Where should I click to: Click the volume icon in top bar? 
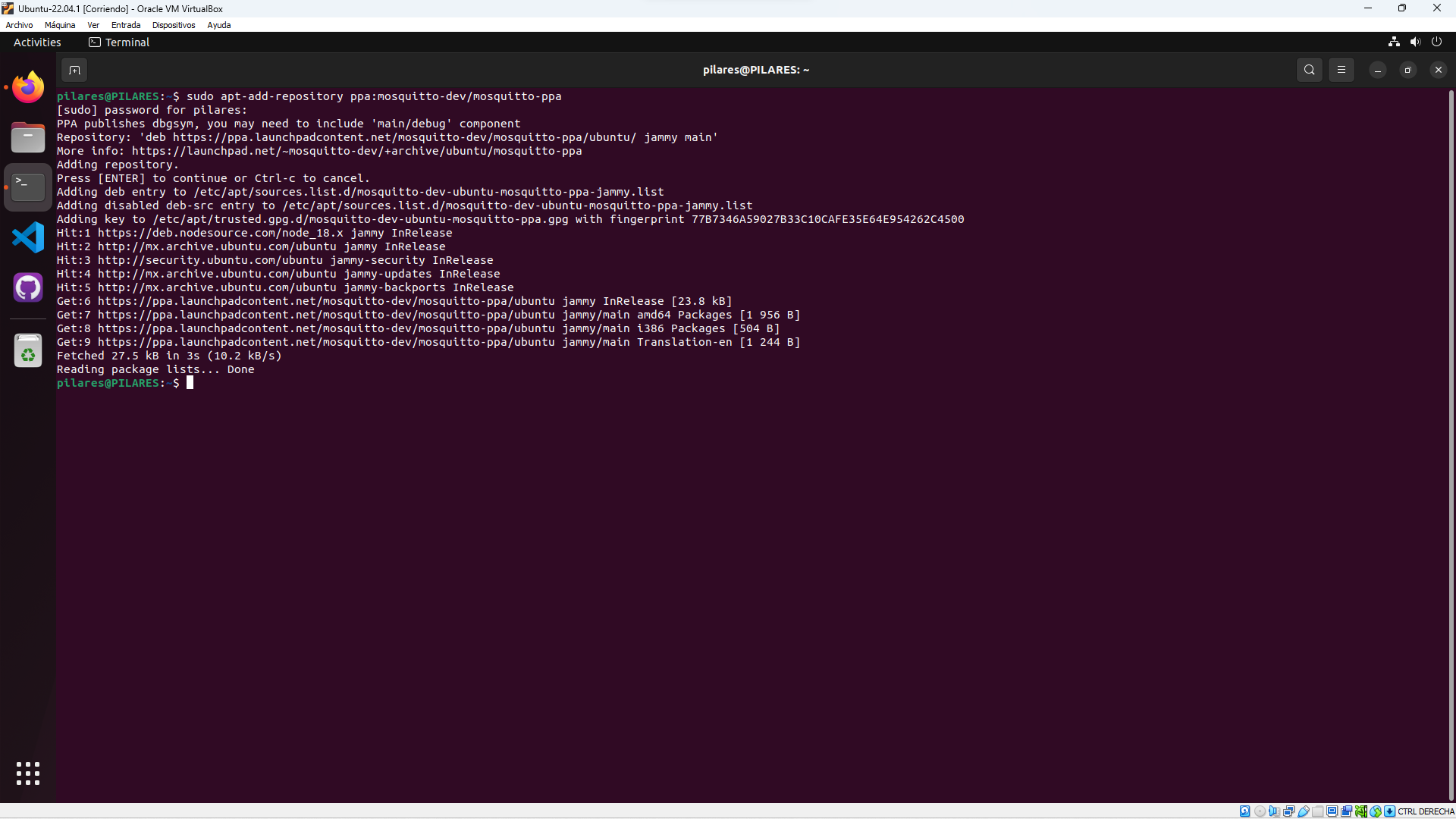point(1415,42)
